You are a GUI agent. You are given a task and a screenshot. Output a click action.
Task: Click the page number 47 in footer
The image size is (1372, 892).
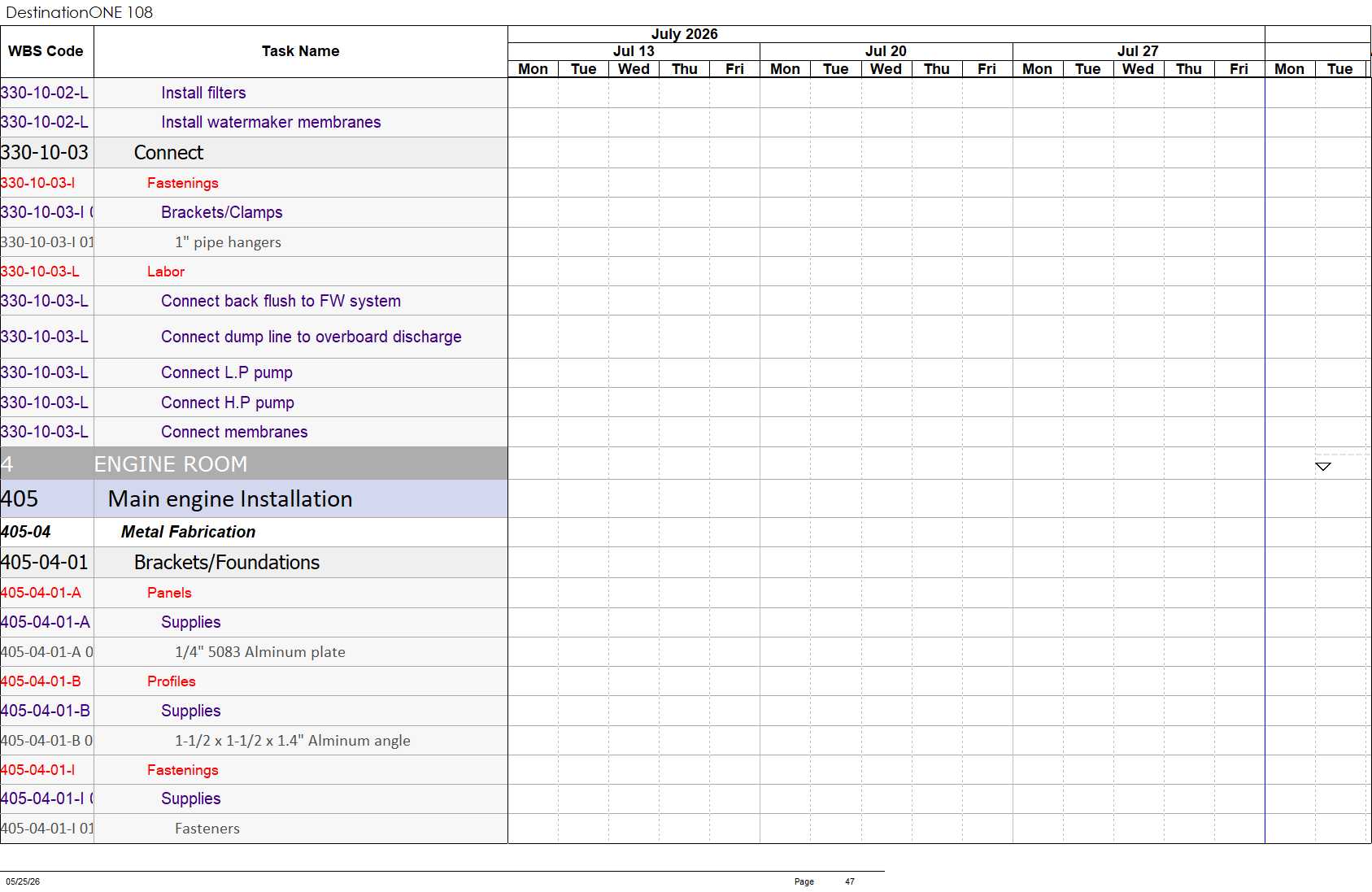pyautogui.click(x=850, y=881)
